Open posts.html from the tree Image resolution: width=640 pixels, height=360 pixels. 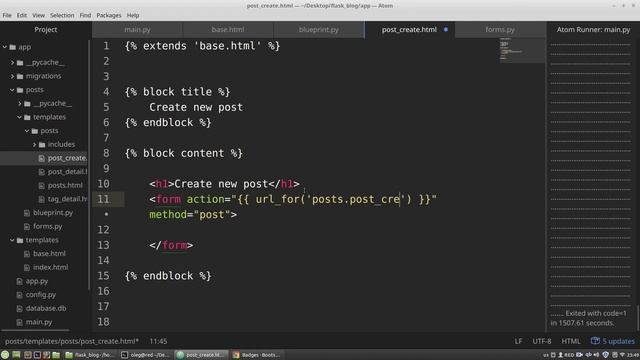pyautogui.click(x=65, y=185)
